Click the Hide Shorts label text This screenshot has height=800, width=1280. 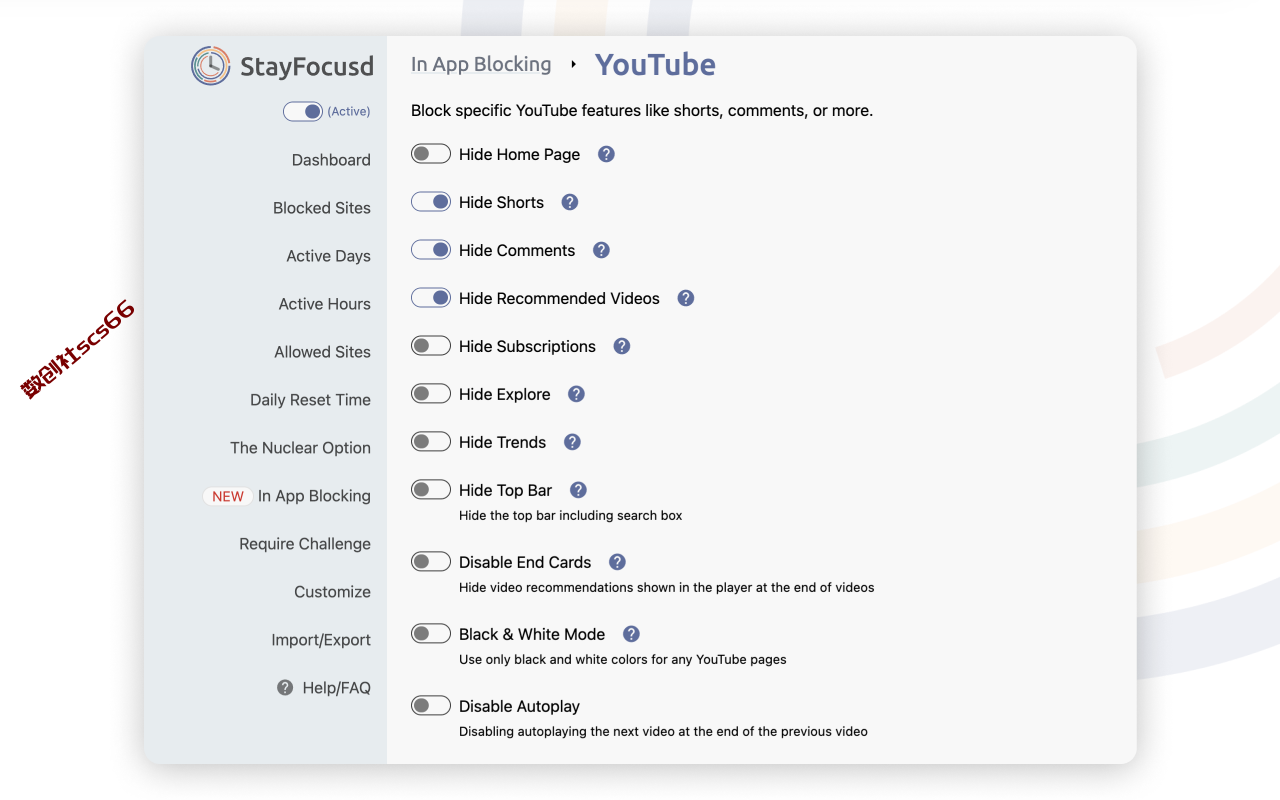(501, 202)
